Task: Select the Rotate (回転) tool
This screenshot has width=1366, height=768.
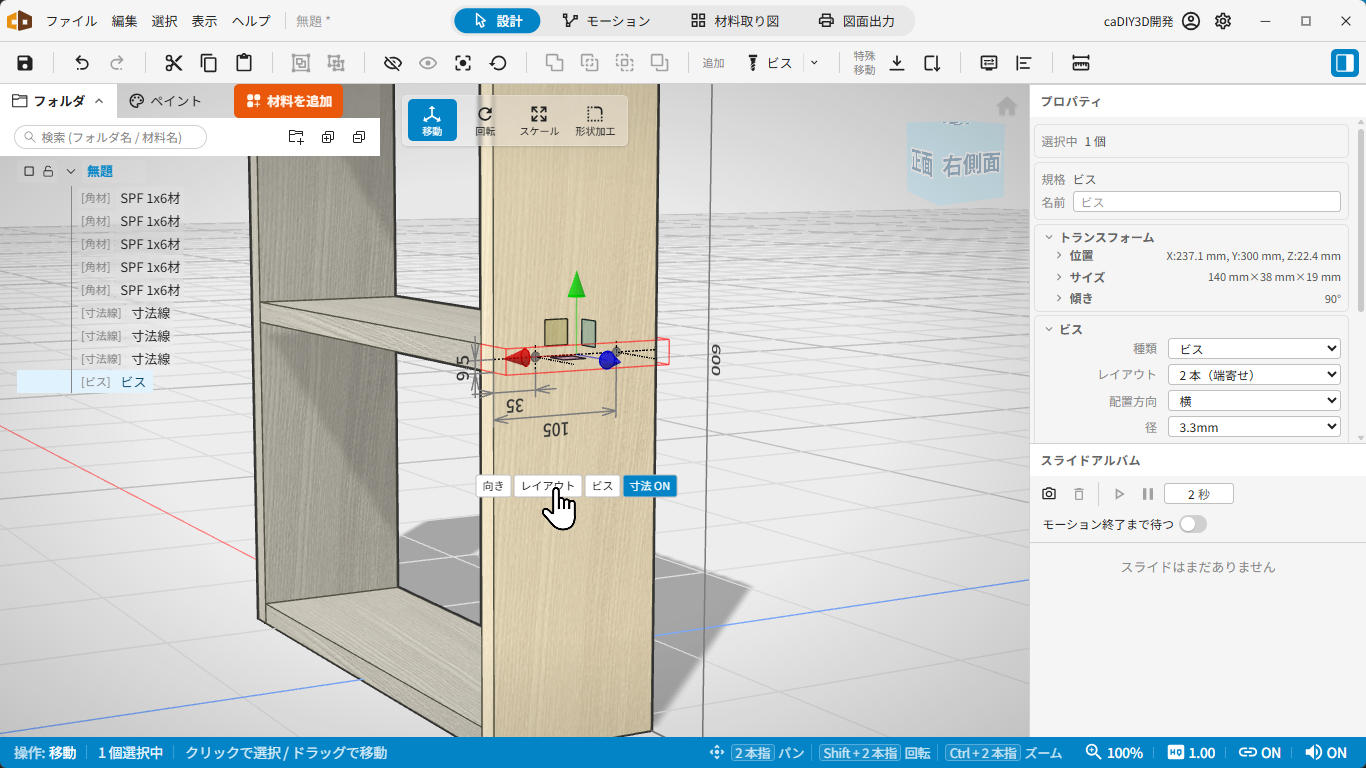Action: [x=485, y=120]
